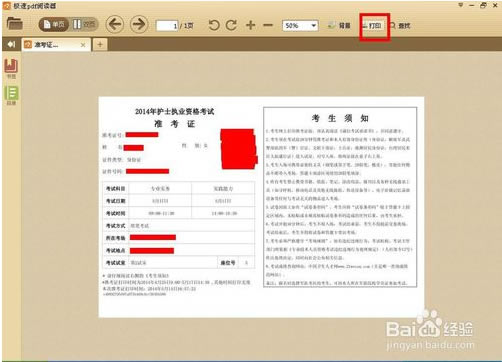Zoom out with the minus icon
This screenshot has height=362, width=502.
(268, 25)
